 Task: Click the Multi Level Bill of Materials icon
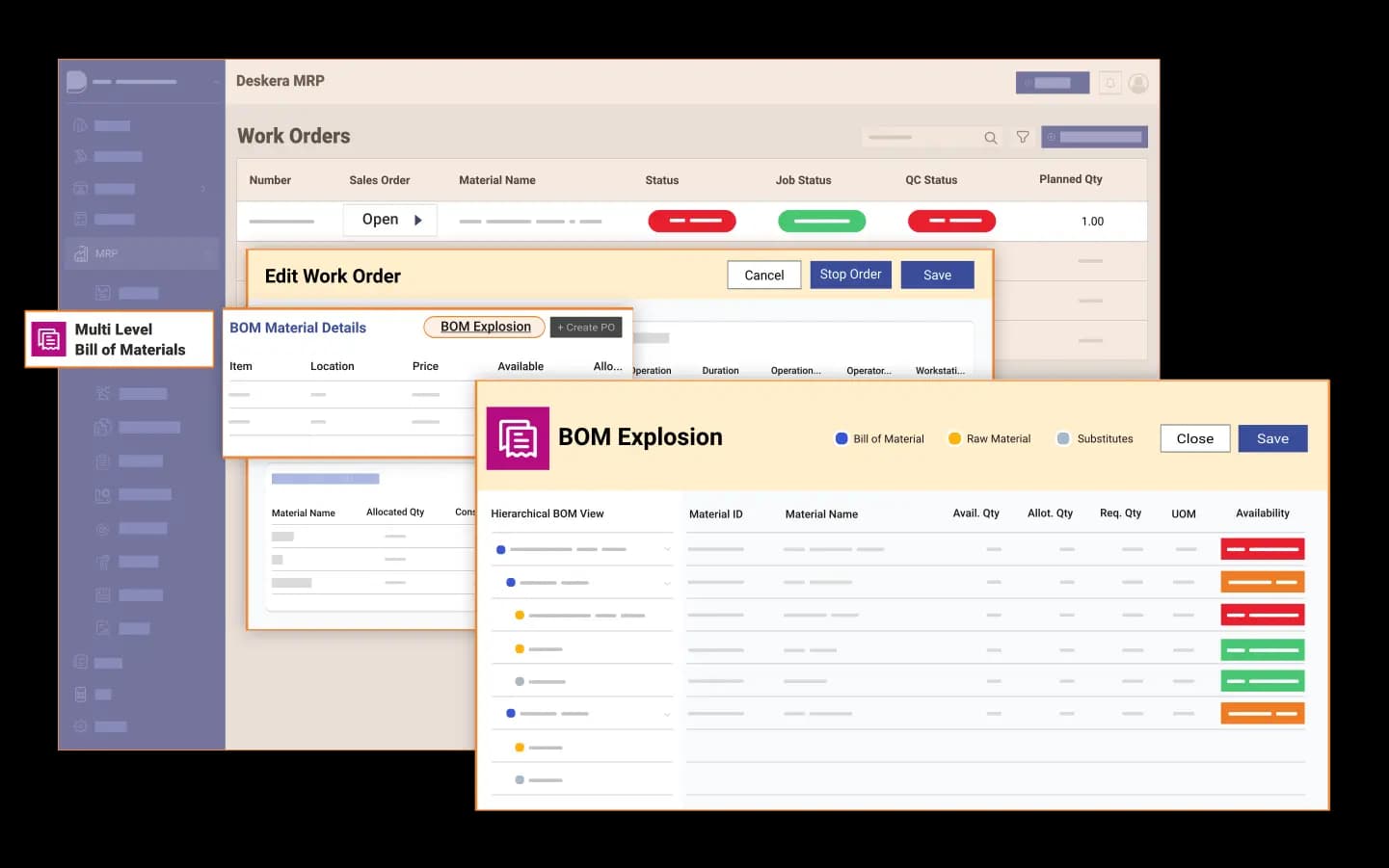[49, 339]
